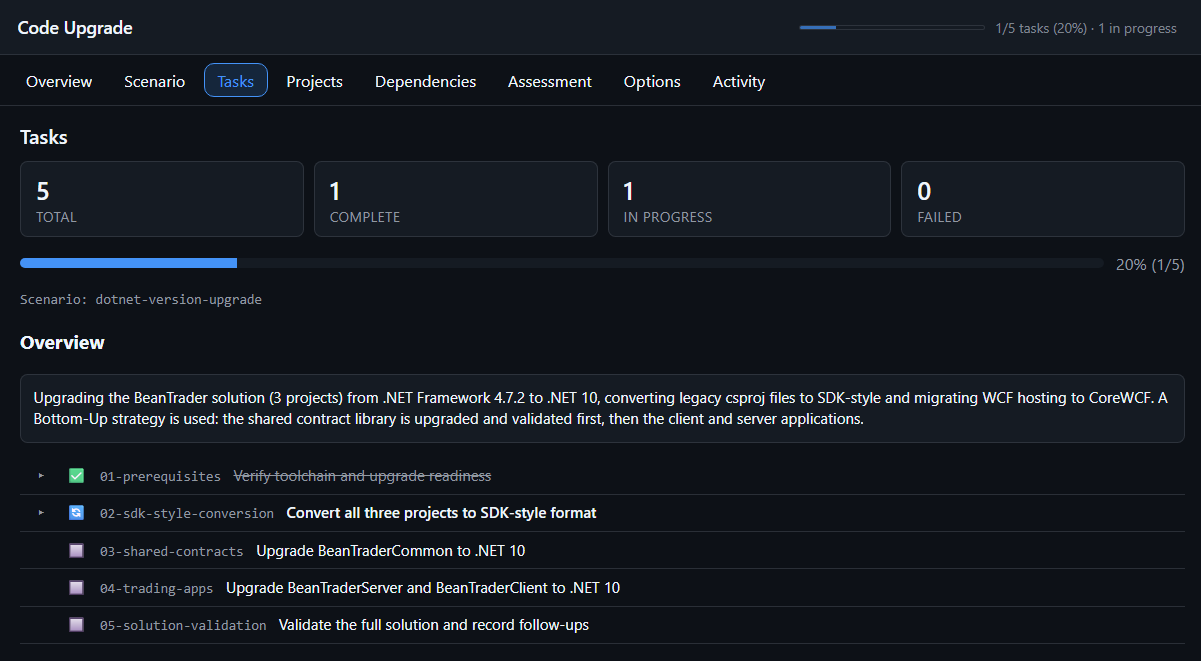Click the 05-solution-validation task id
The image size is (1201, 661).
click(183, 625)
